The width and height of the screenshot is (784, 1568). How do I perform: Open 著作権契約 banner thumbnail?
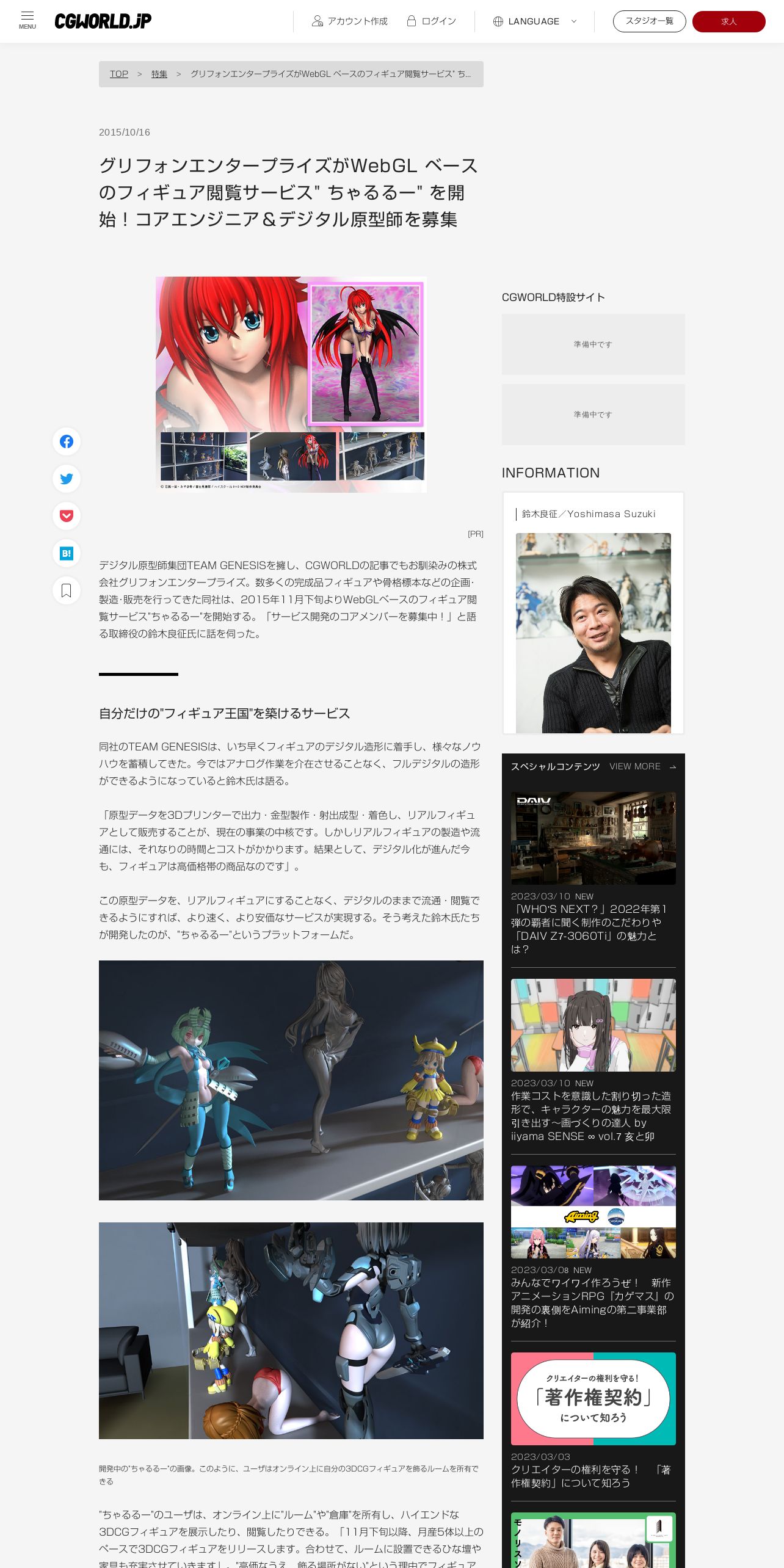[x=593, y=1399]
